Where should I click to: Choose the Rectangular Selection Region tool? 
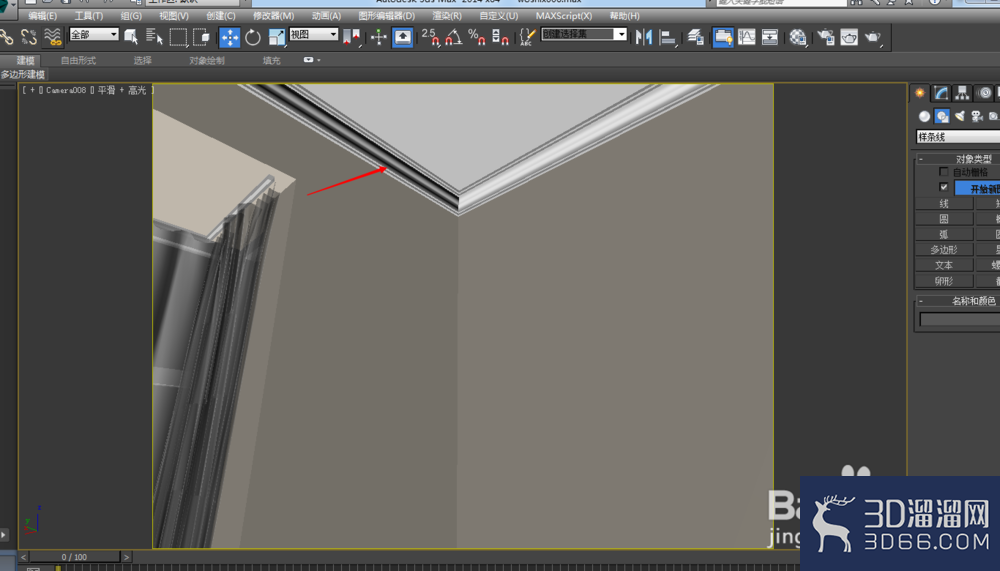pyautogui.click(x=178, y=38)
